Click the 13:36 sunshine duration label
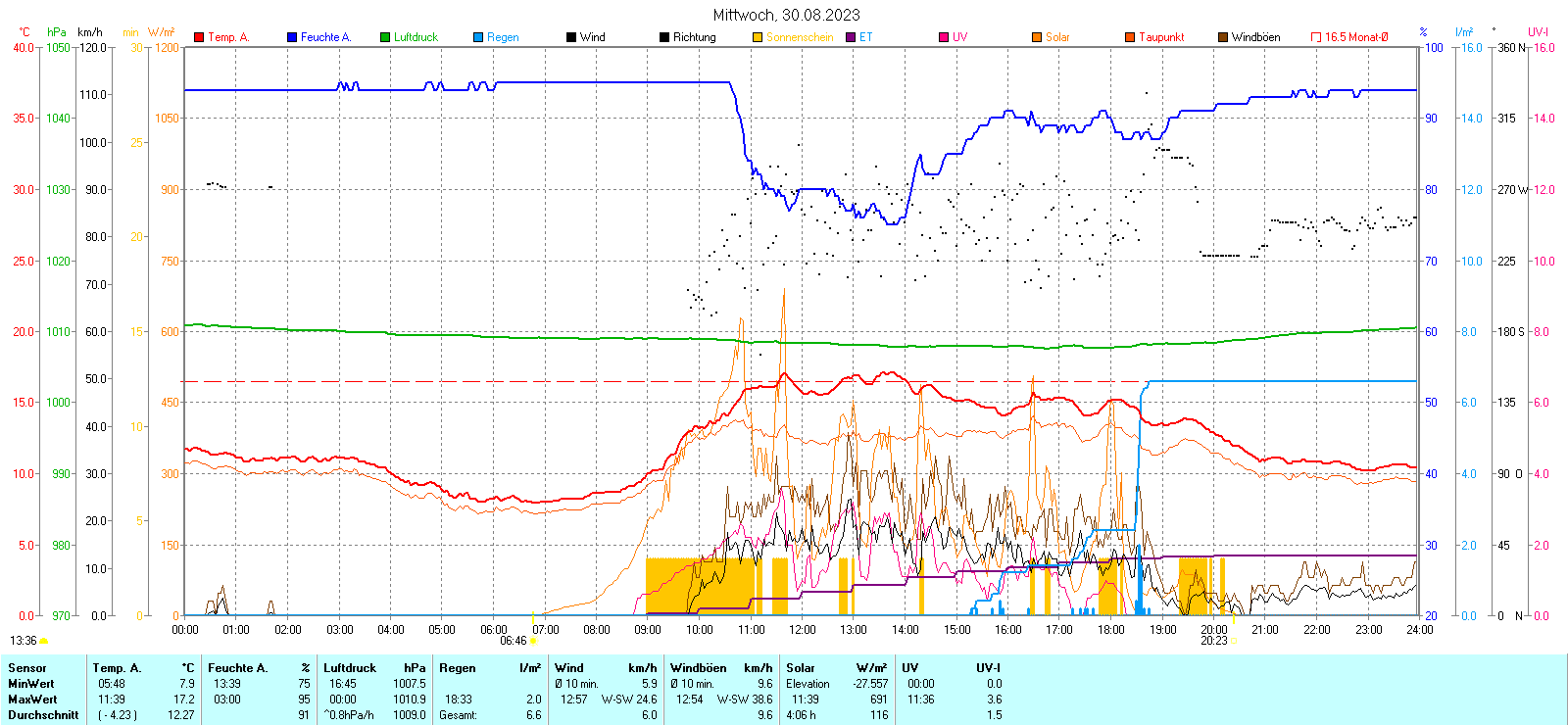1568x725 pixels. (24, 641)
